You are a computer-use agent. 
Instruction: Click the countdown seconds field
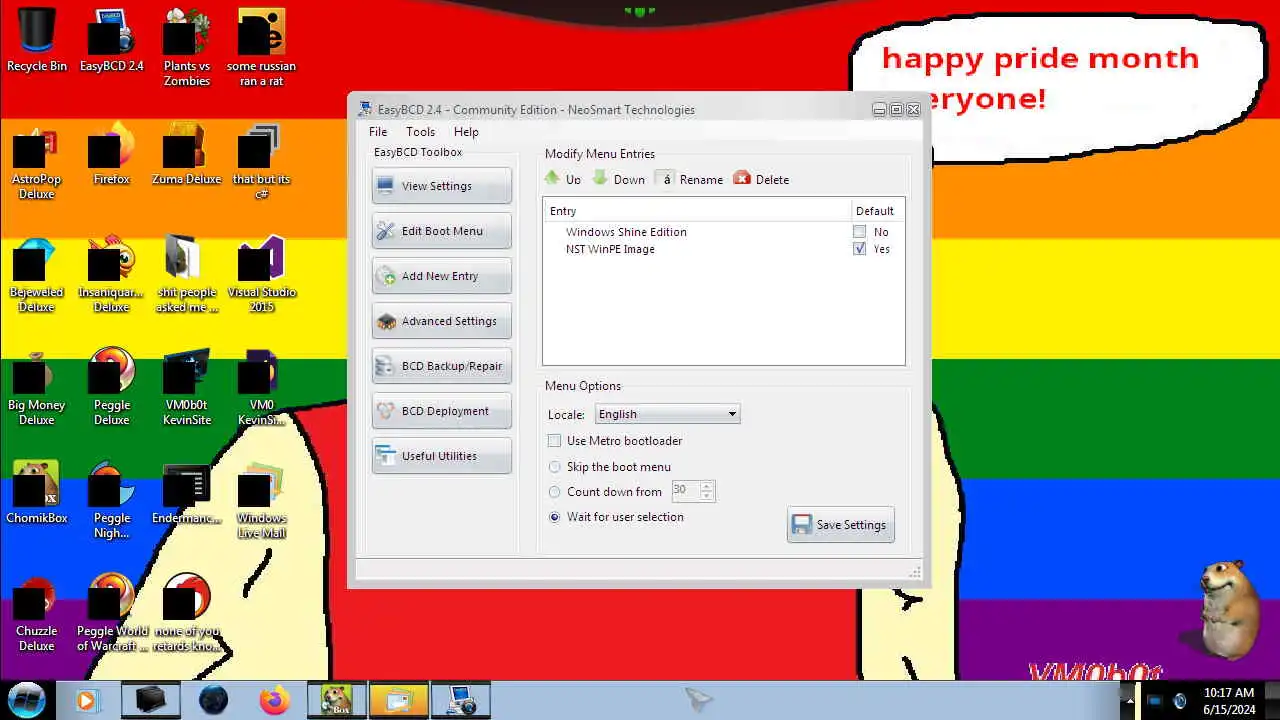tap(685, 491)
